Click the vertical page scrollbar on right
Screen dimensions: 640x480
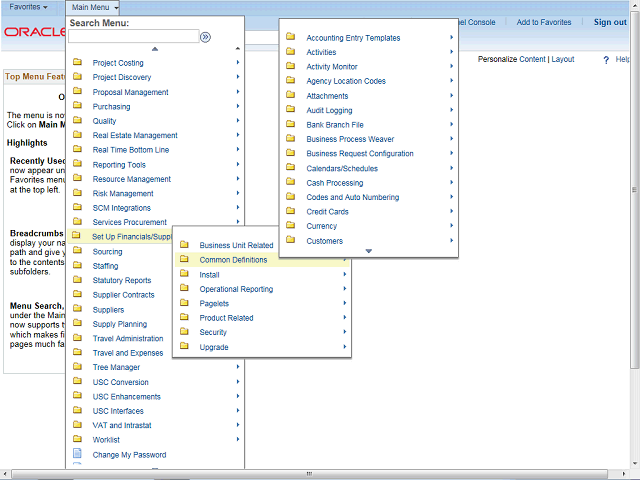[x=634, y=189]
